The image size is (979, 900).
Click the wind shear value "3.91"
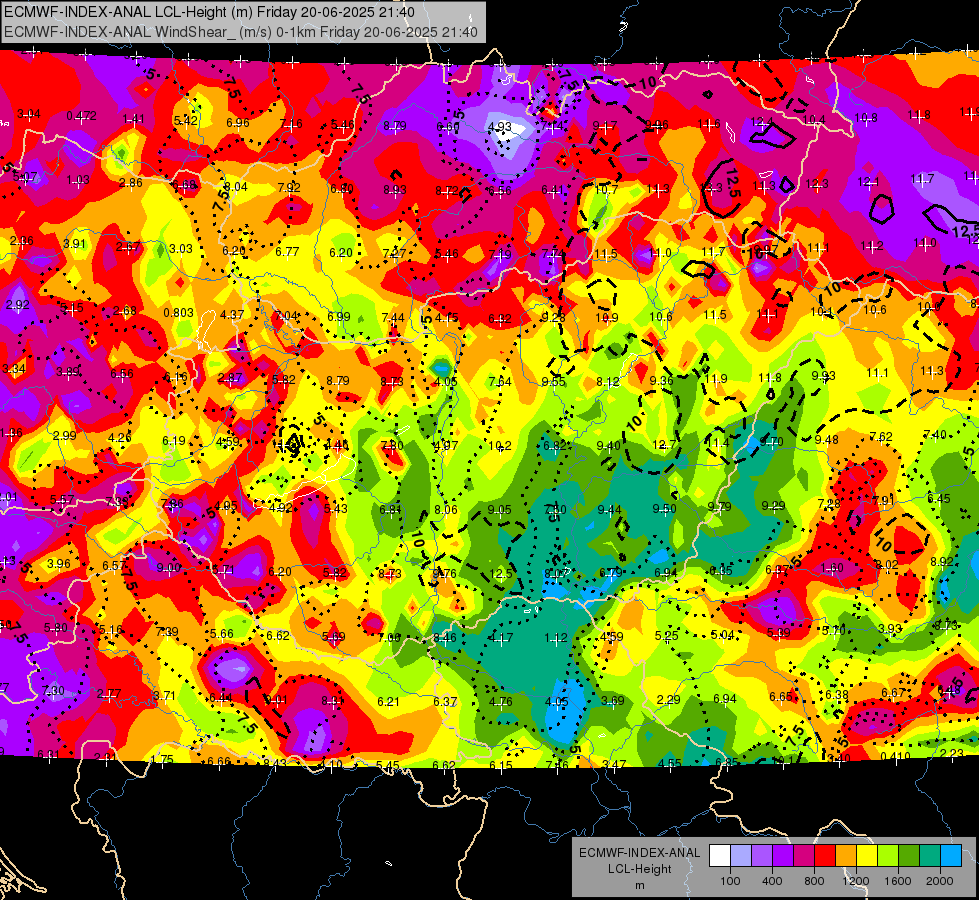pos(74,244)
